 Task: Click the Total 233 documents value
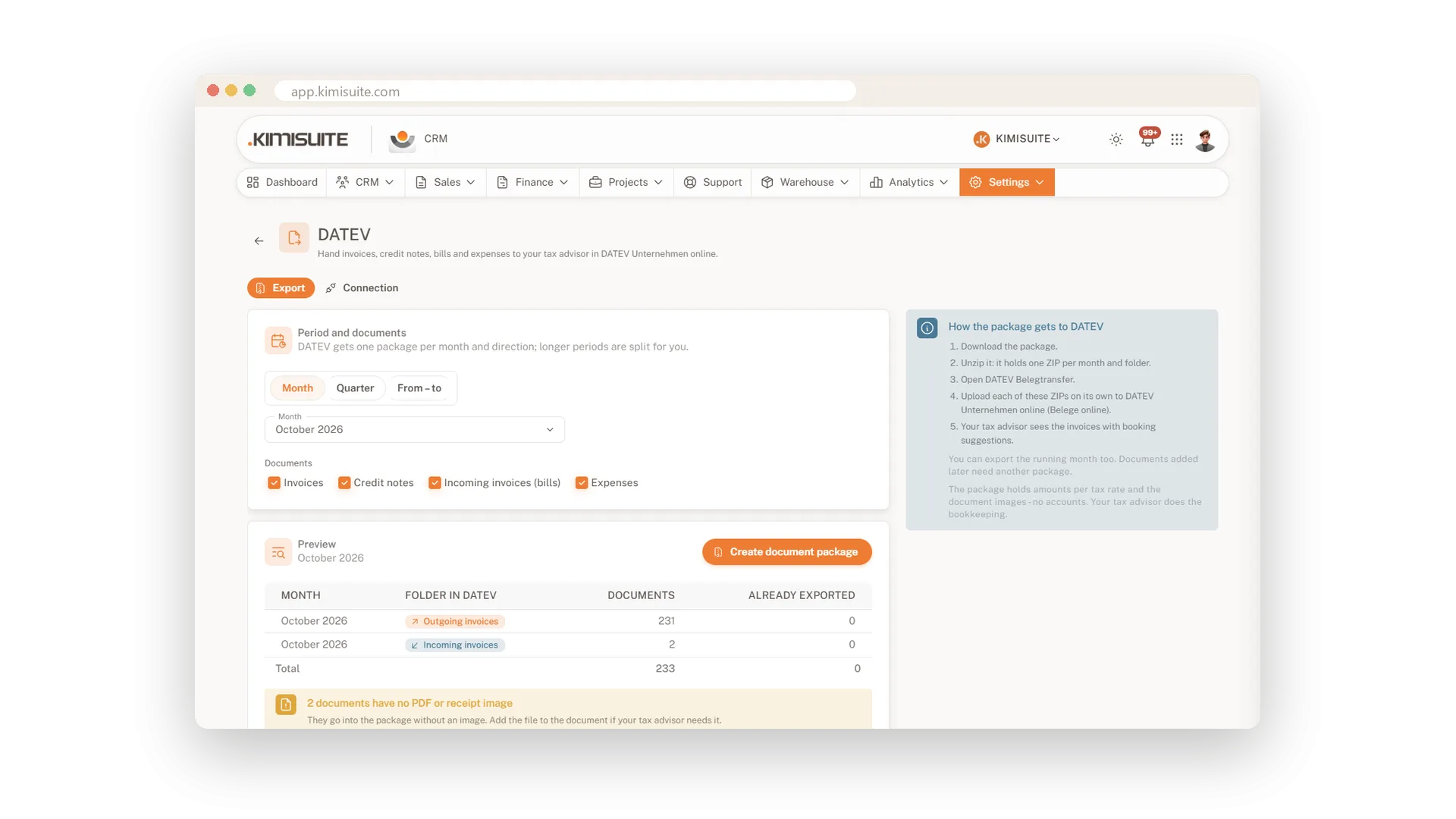tap(665, 669)
